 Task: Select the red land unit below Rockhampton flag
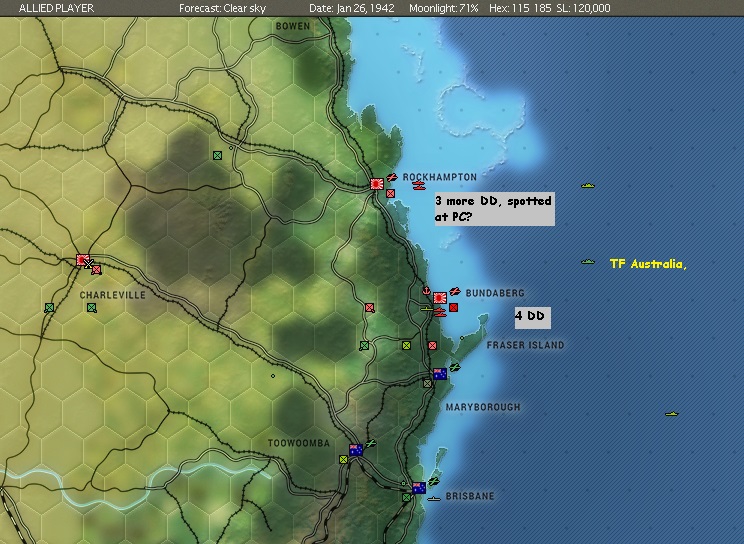coord(391,193)
